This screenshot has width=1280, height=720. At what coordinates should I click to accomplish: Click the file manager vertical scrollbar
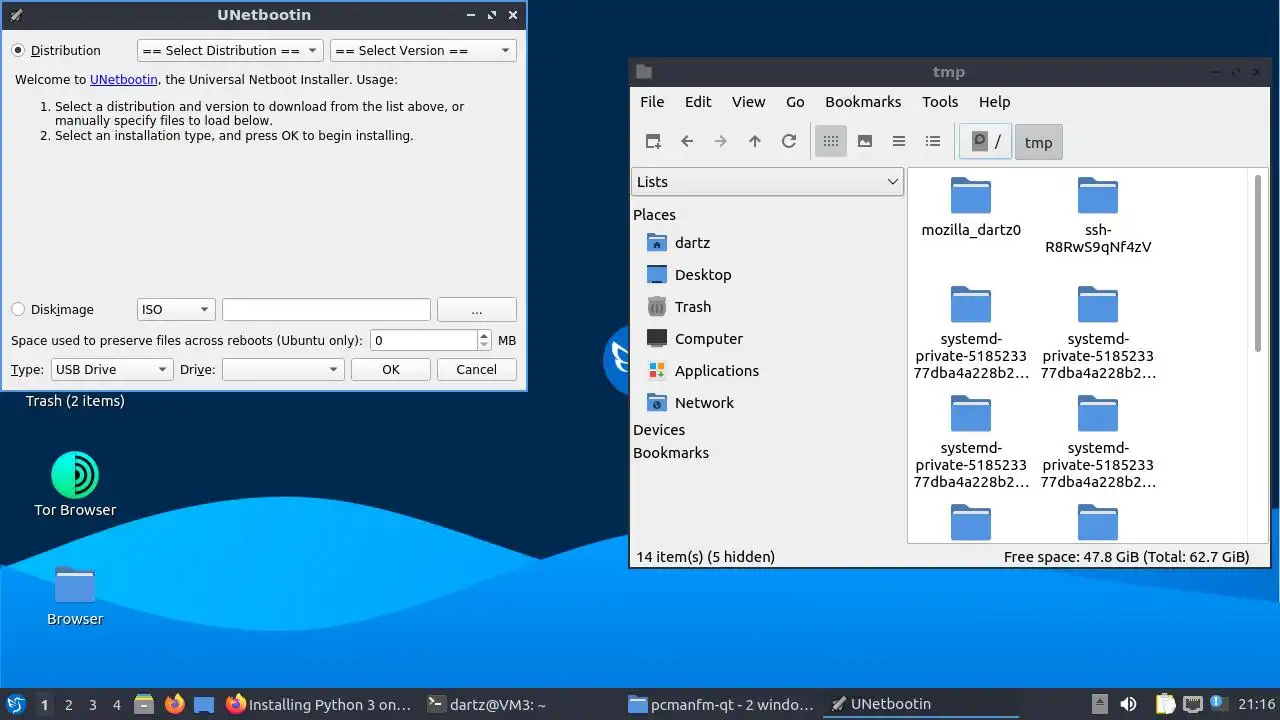point(1257,265)
